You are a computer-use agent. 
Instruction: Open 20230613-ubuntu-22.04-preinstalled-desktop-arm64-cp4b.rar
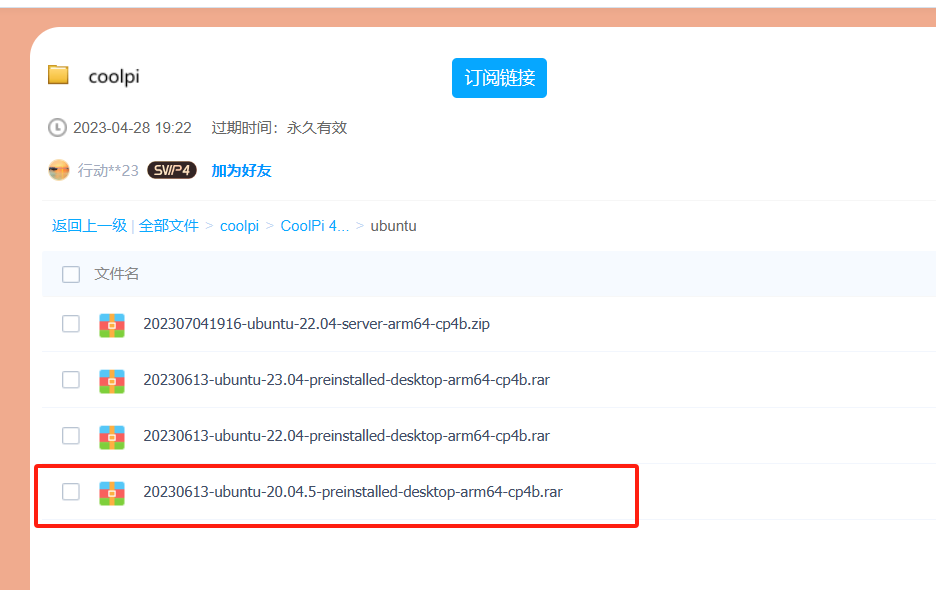[x=346, y=436]
